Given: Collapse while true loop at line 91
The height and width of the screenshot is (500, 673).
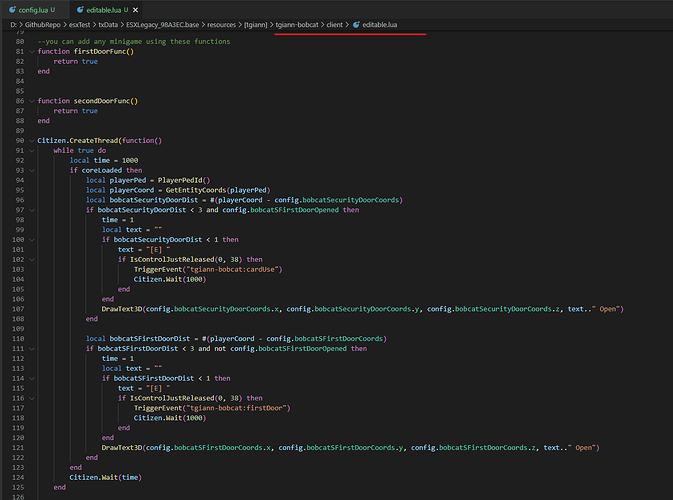Looking at the screenshot, I should click(31, 150).
